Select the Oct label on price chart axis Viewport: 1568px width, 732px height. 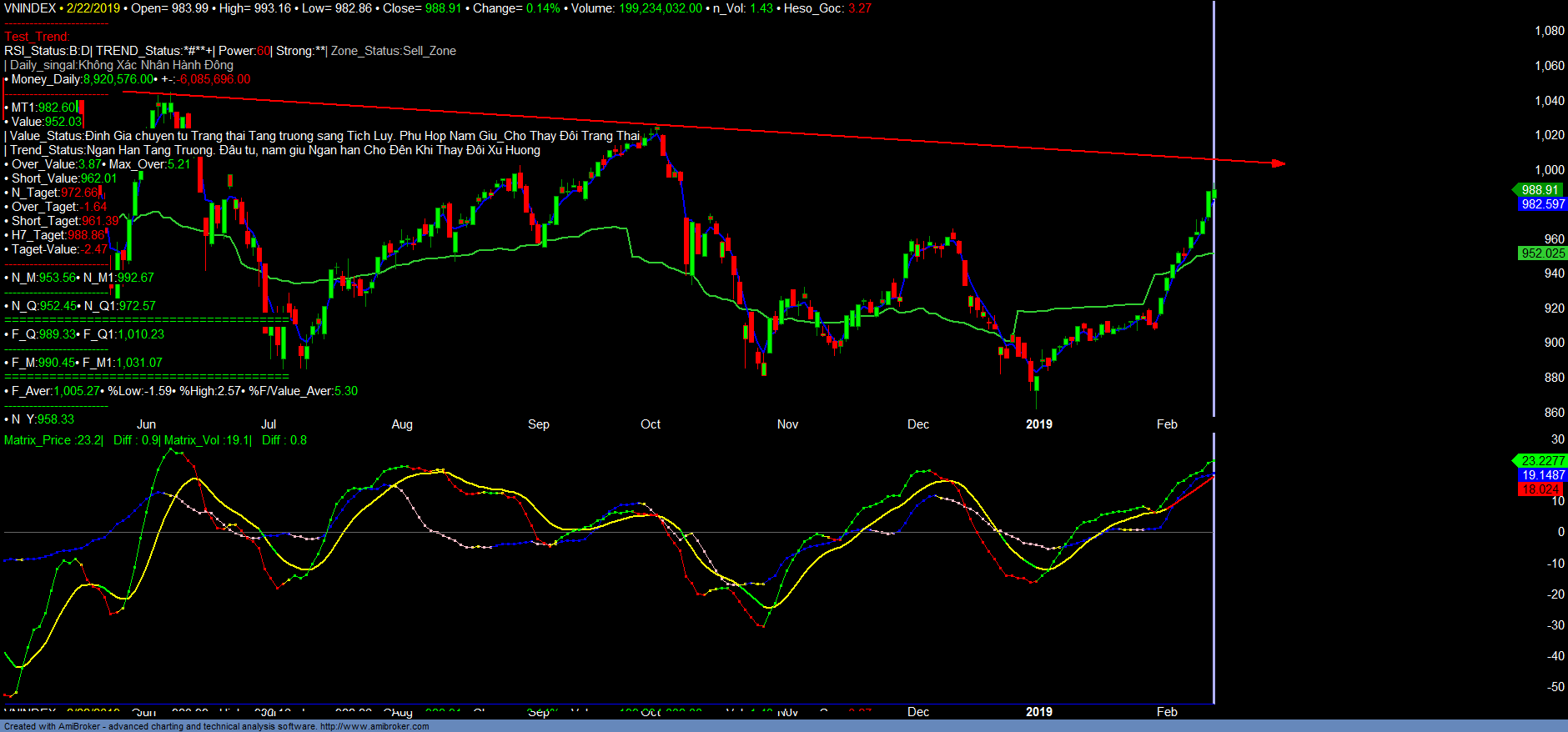click(651, 424)
